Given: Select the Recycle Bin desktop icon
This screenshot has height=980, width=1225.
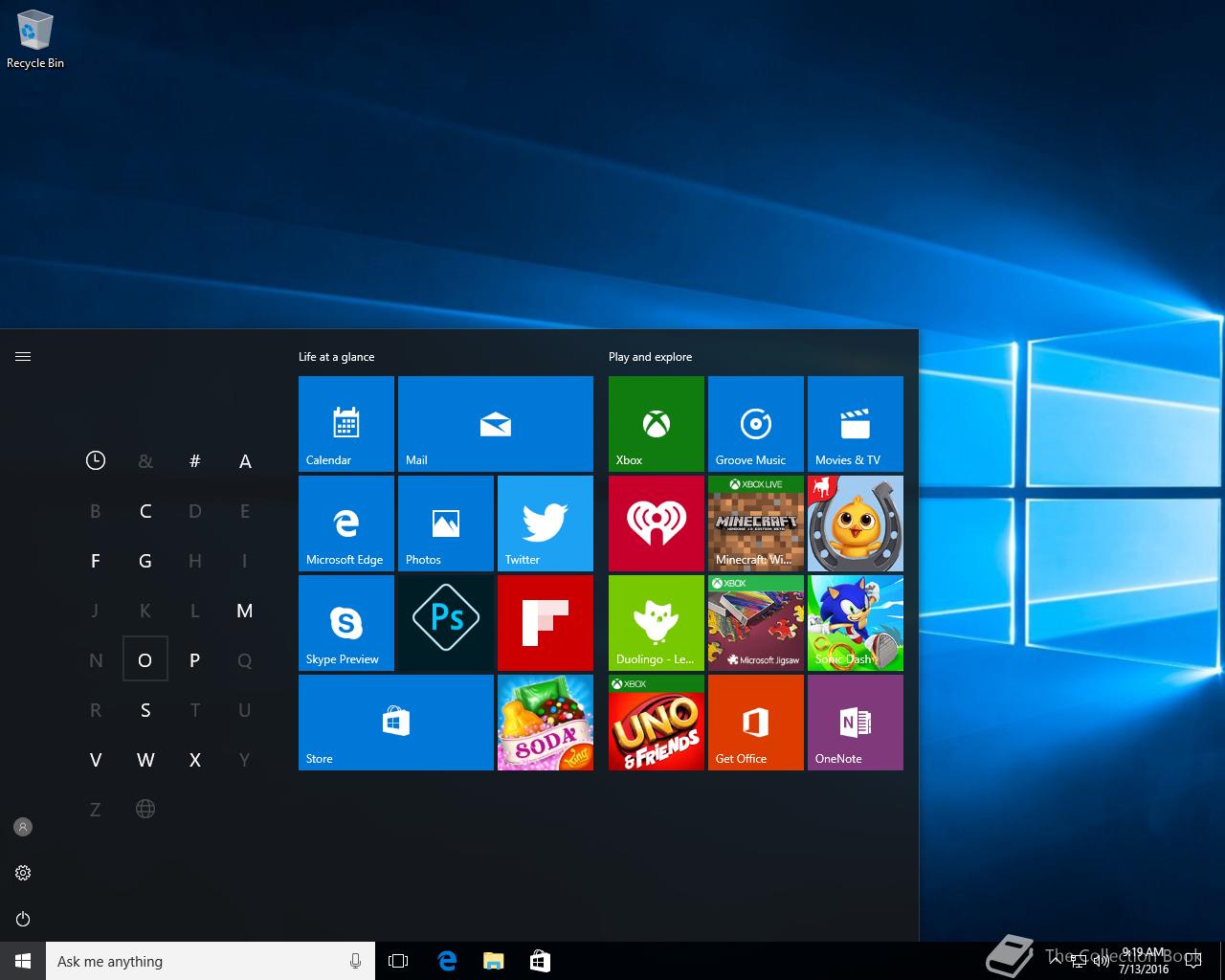Looking at the screenshot, I should [x=35, y=40].
